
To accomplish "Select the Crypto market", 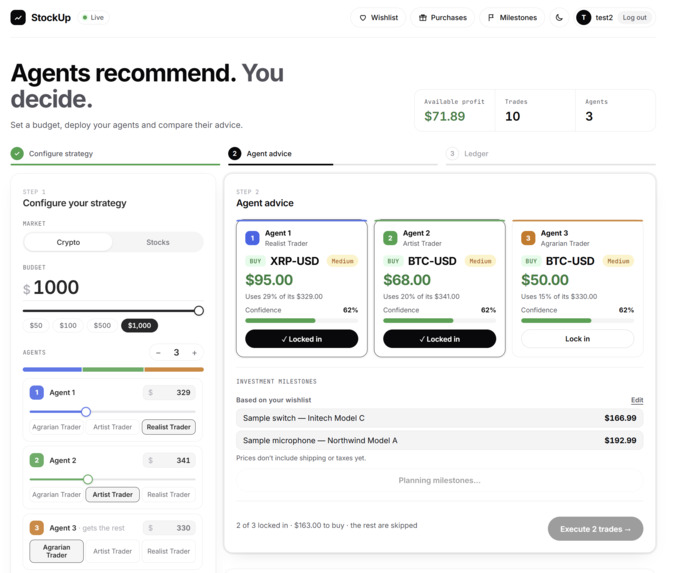I will (x=68, y=242).
